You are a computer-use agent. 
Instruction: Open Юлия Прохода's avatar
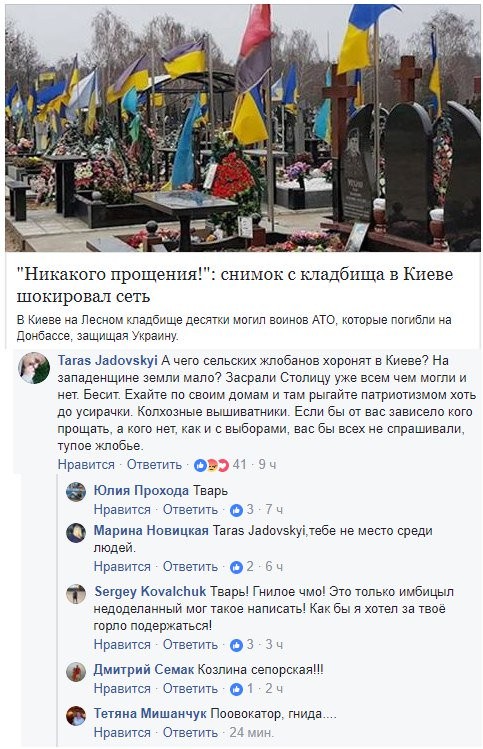coord(76,492)
